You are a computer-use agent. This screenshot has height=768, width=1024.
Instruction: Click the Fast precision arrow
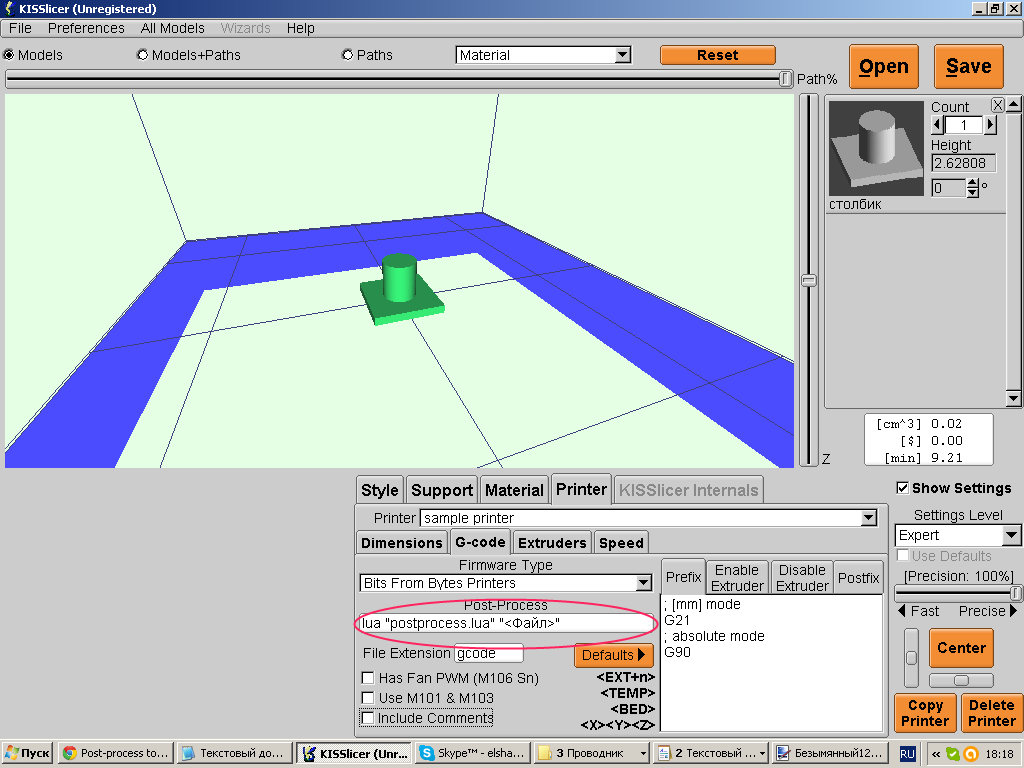click(903, 611)
